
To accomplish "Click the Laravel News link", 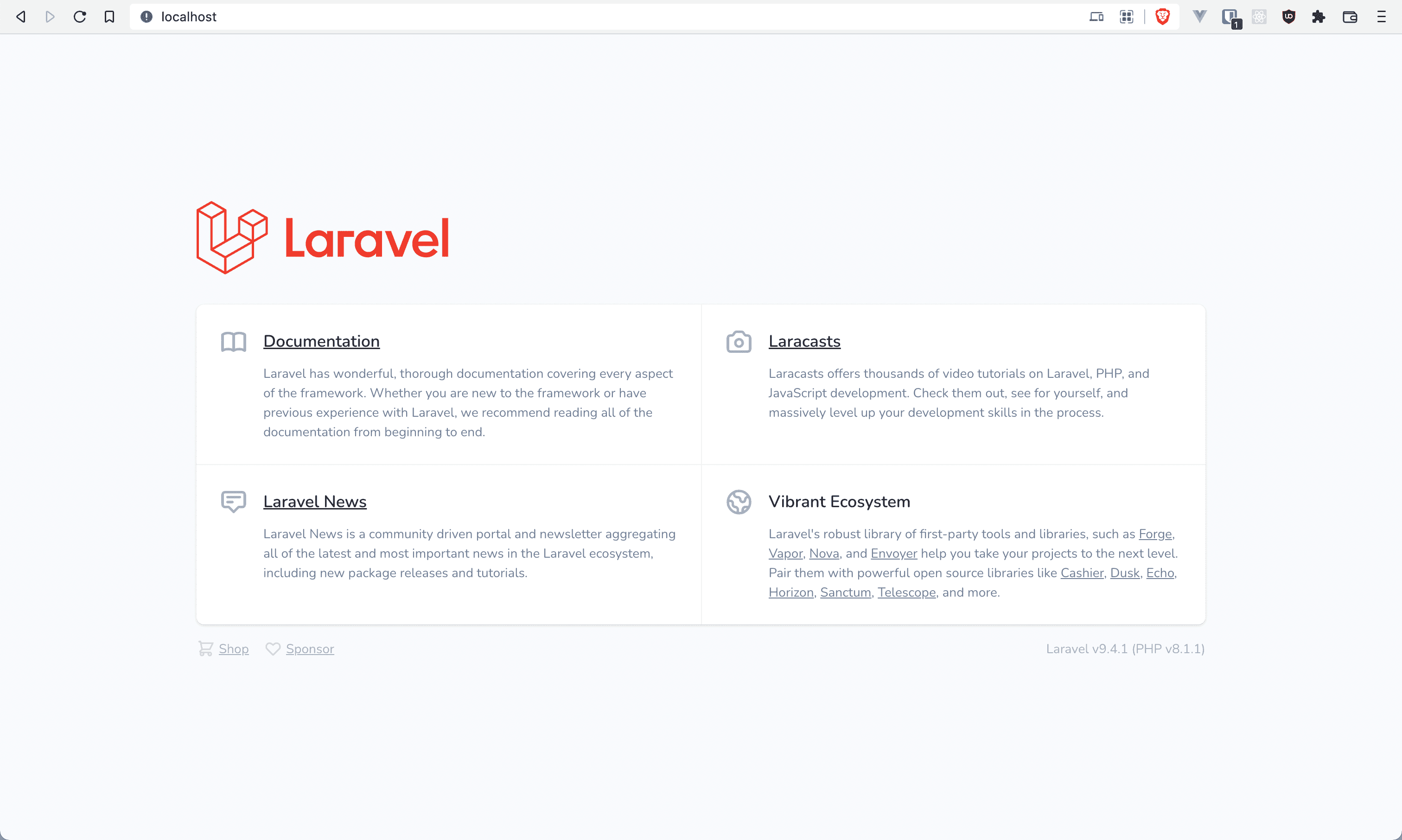I will [x=315, y=501].
